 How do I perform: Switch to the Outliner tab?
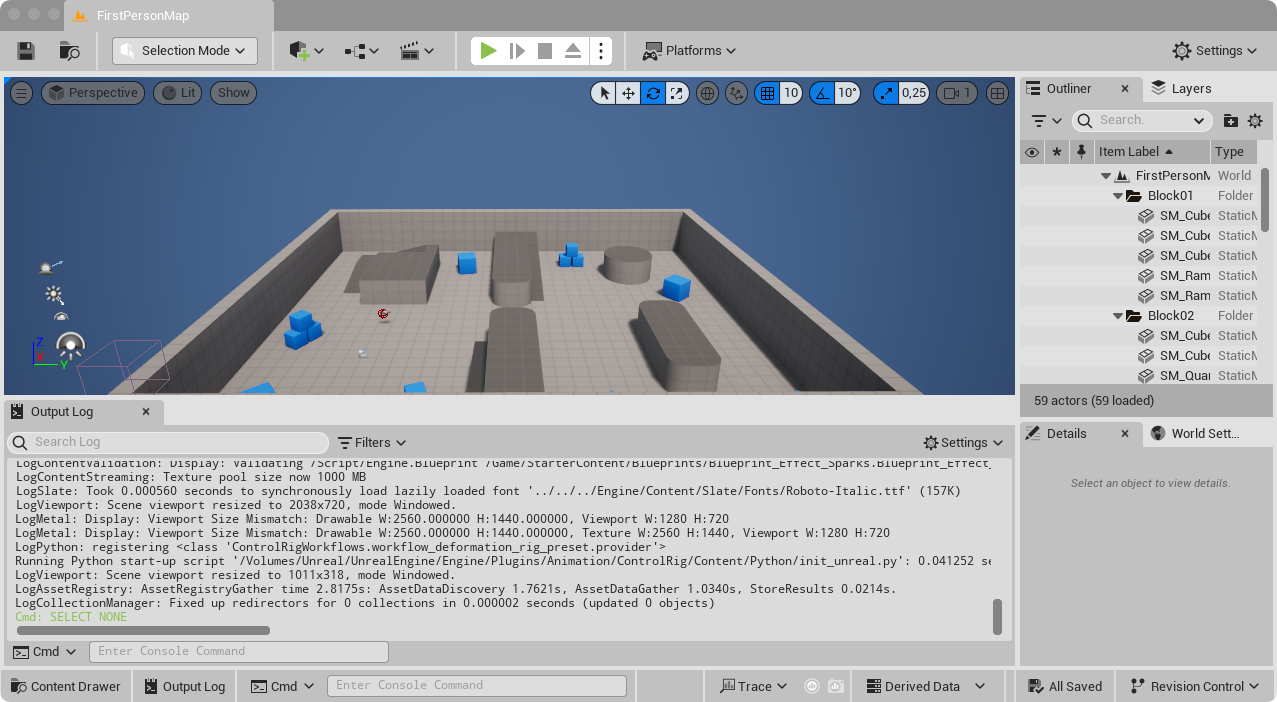click(1068, 88)
